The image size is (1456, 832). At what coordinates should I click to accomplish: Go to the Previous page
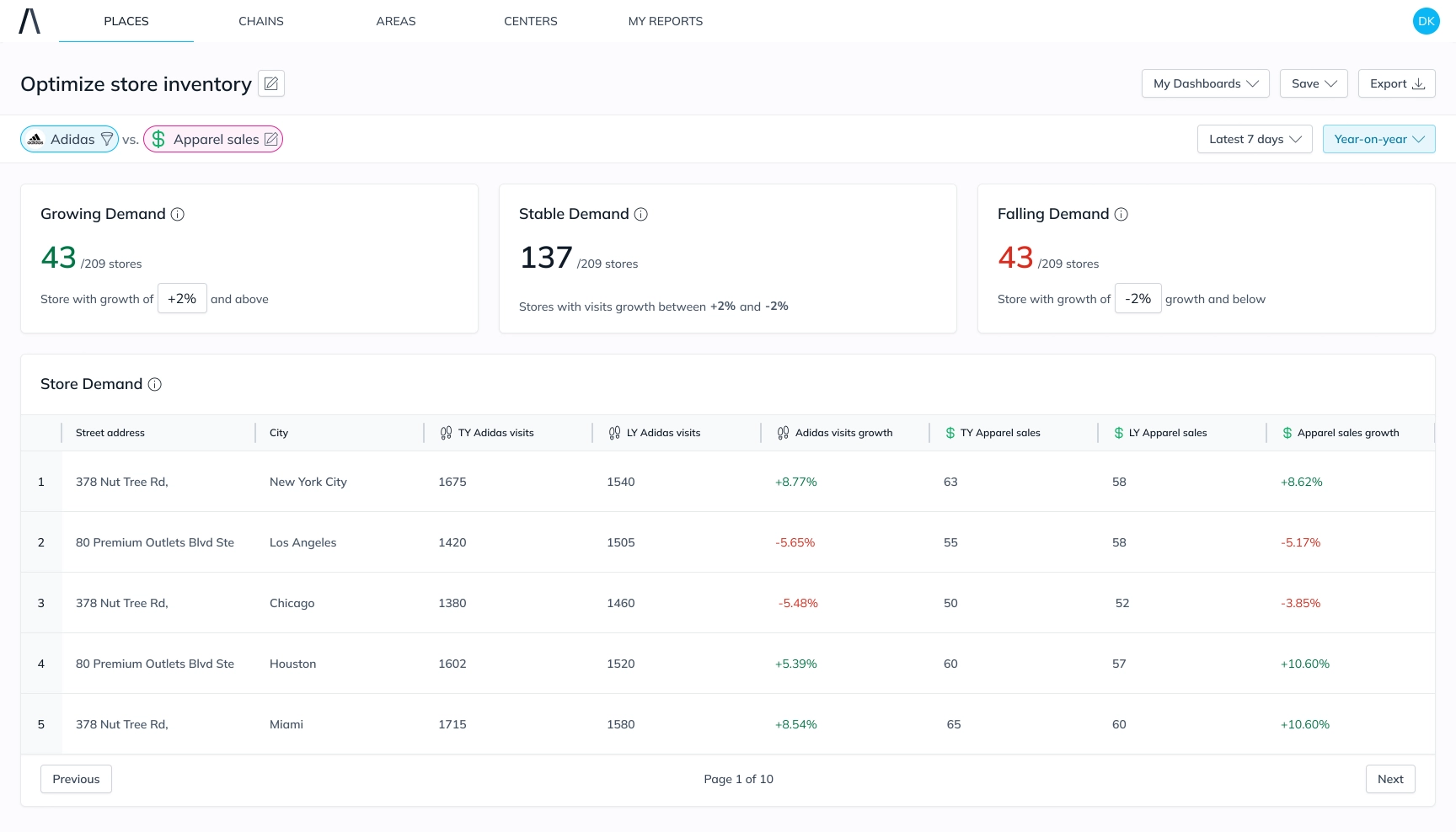pos(76,779)
